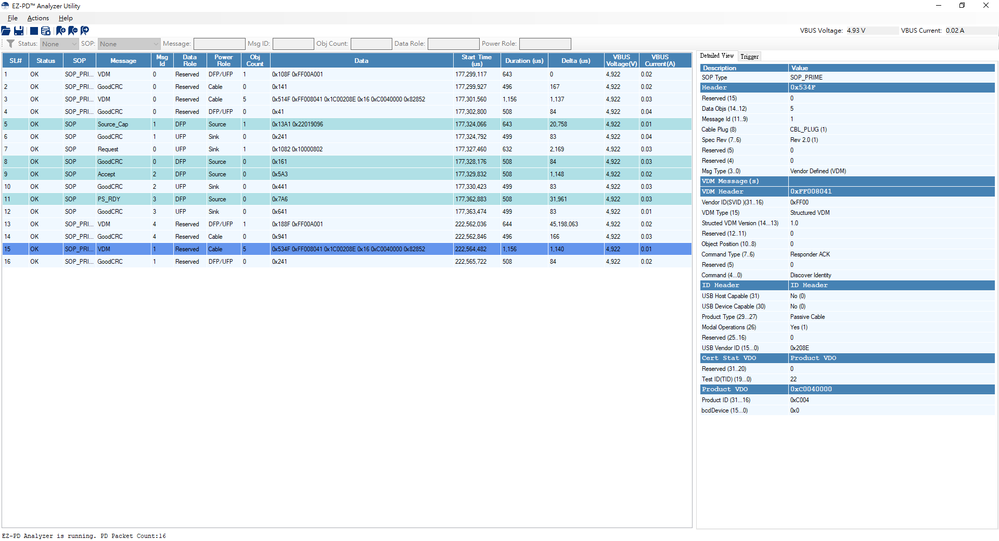Image resolution: width=999 pixels, height=541 pixels.
Task: Click the Product Type Passive Cable row
Action: (x=847, y=317)
